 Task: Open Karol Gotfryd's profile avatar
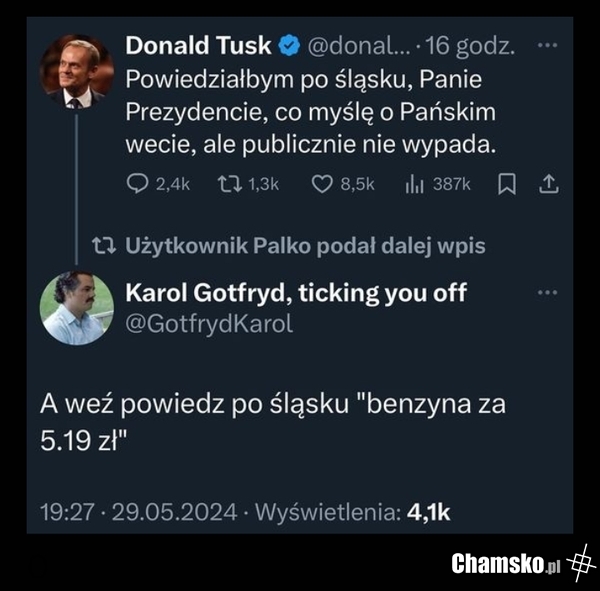point(76,308)
